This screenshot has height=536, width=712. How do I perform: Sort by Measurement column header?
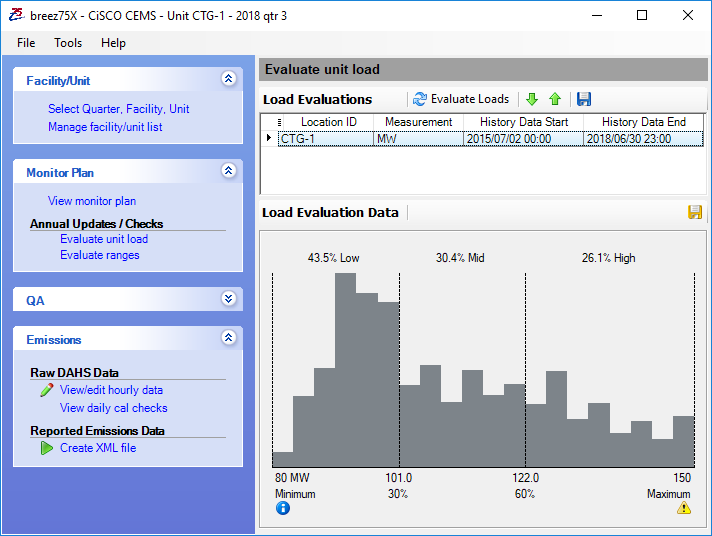[418, 122]
